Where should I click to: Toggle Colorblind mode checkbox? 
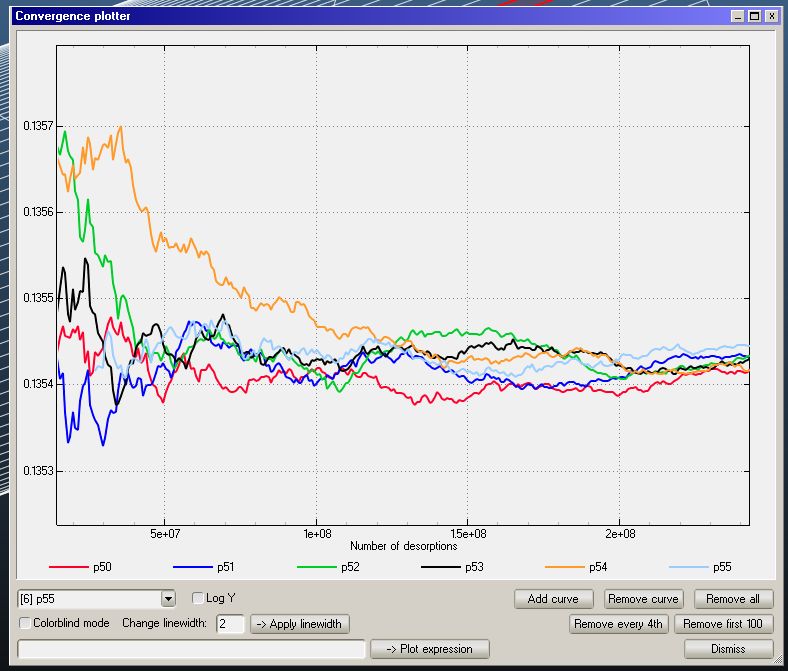(x=25, y=623)
